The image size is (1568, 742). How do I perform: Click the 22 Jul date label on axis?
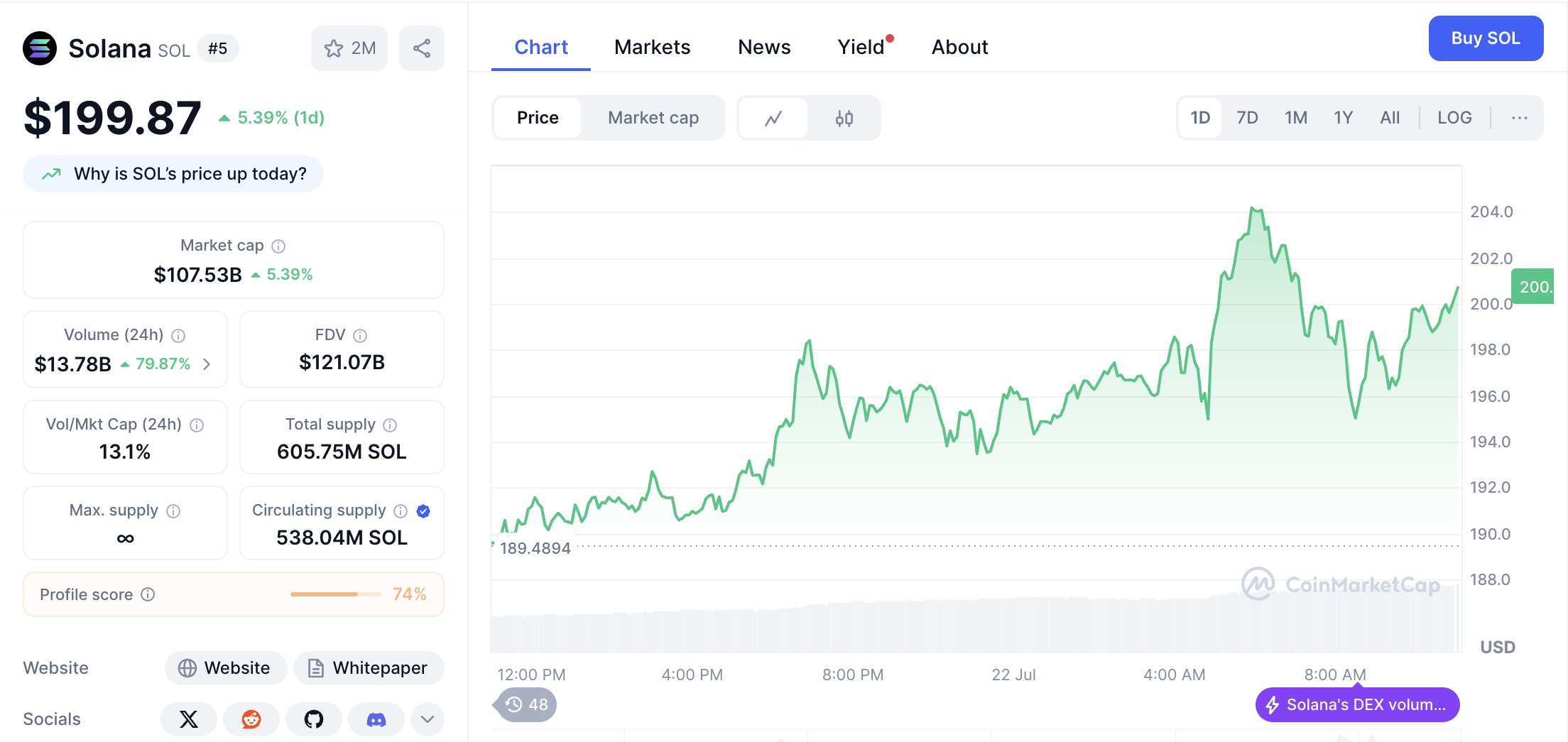point(1013,675)
